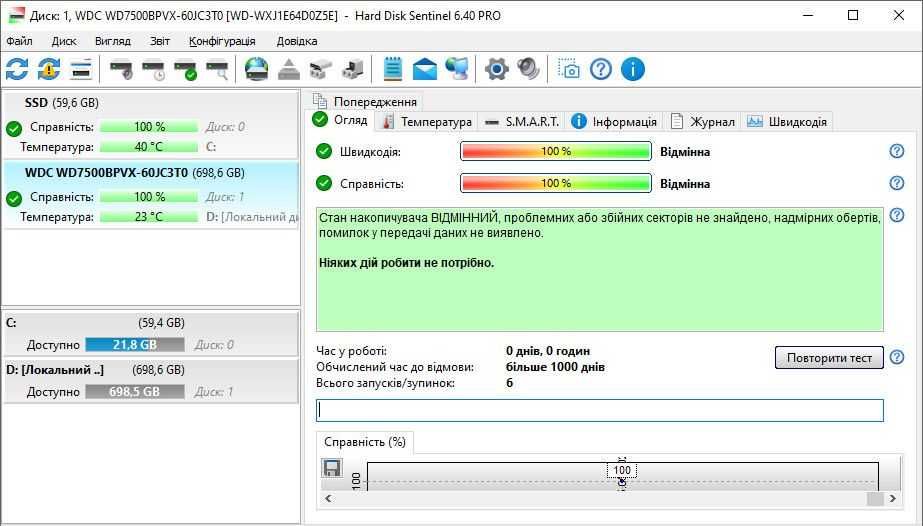This screenshot has width=923, height=526.
Task: Click the WDC Справність 100 % bar in list
Action: [x=149, y=197]
